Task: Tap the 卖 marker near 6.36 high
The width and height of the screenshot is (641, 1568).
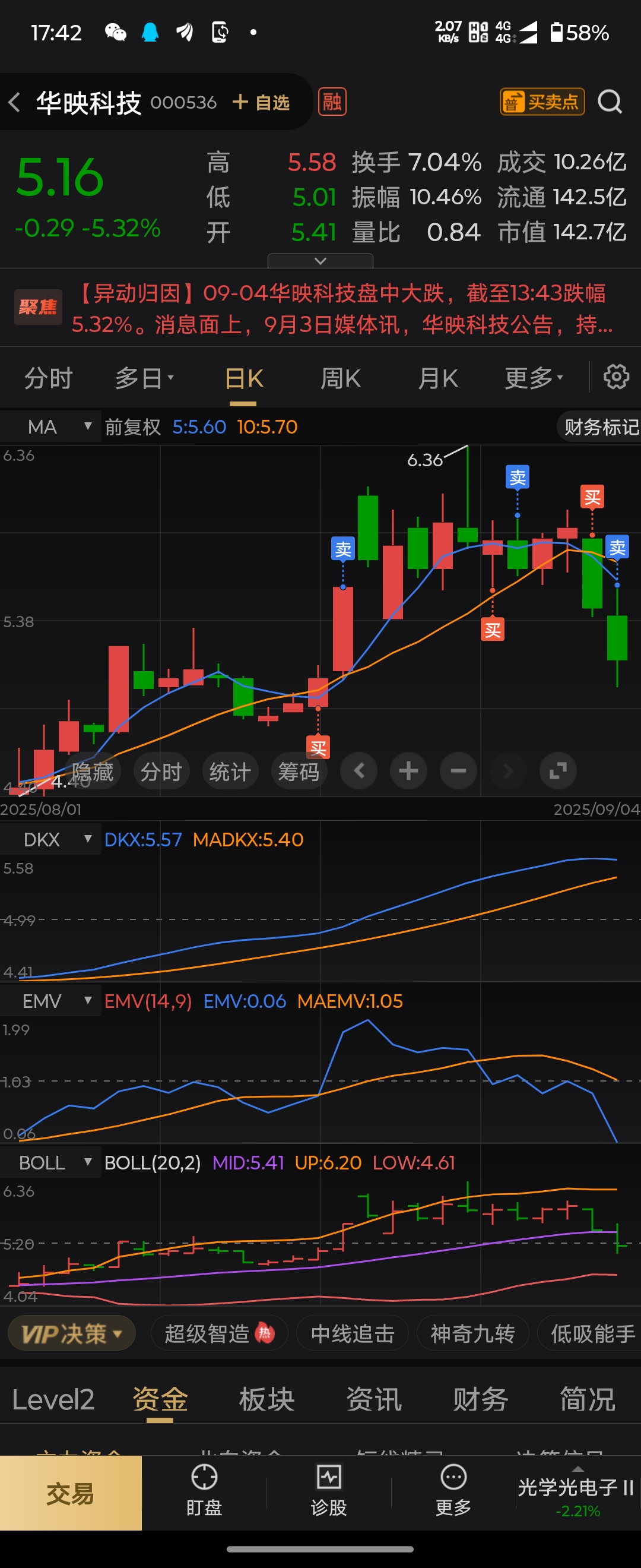Action: (x=518, y=476)
